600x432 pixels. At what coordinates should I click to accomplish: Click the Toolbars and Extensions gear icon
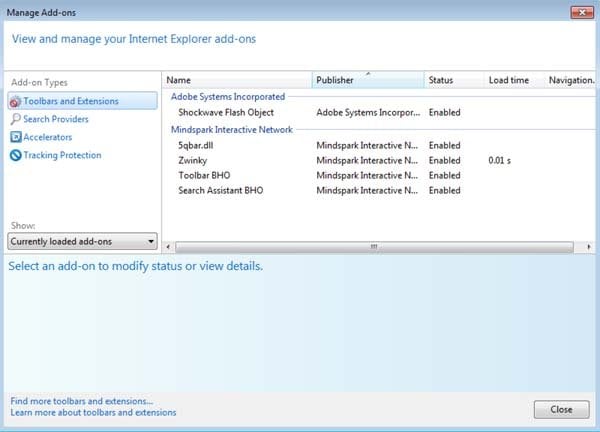[15, 101]
